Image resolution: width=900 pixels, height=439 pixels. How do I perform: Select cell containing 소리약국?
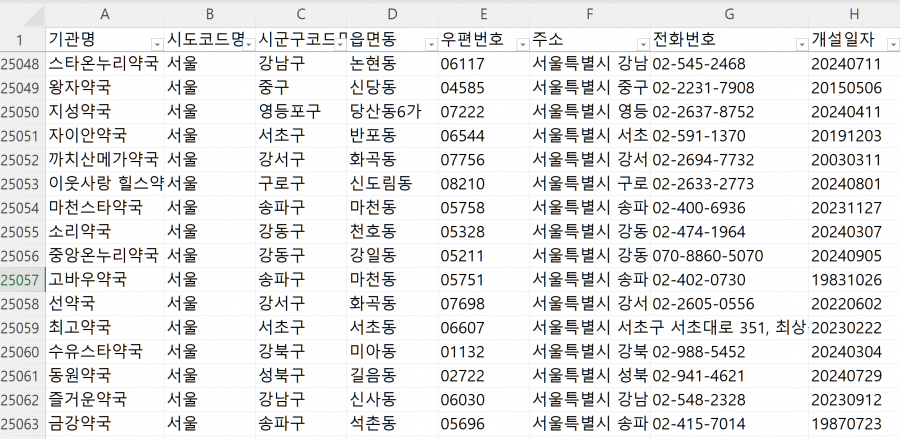(104, 231)
